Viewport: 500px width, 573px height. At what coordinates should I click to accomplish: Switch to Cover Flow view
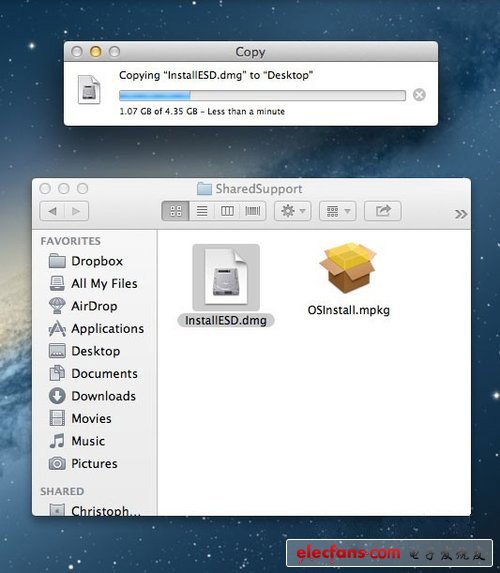coord(253,211)
